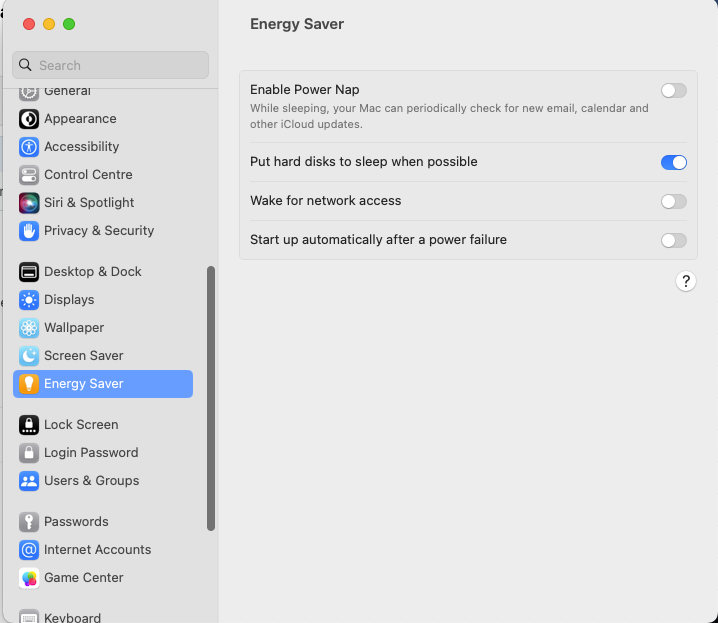Click the Users & Groups people icon
Viewport: 718px width, 623px height.
(x=29, y=481)
